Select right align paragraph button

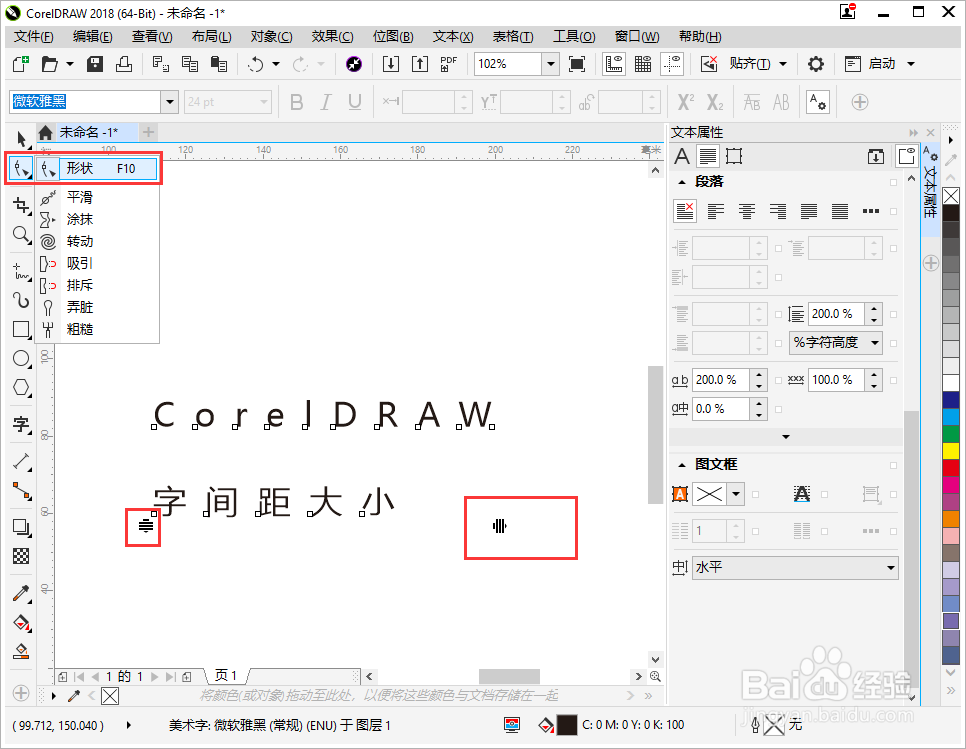[x=777, y=211]
